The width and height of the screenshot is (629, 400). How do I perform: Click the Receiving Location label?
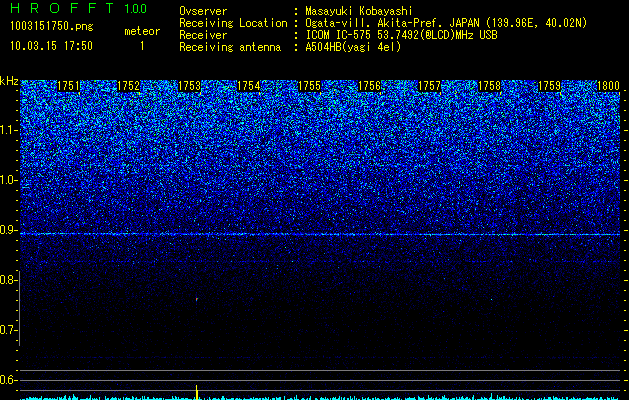(x=233, y=23)
